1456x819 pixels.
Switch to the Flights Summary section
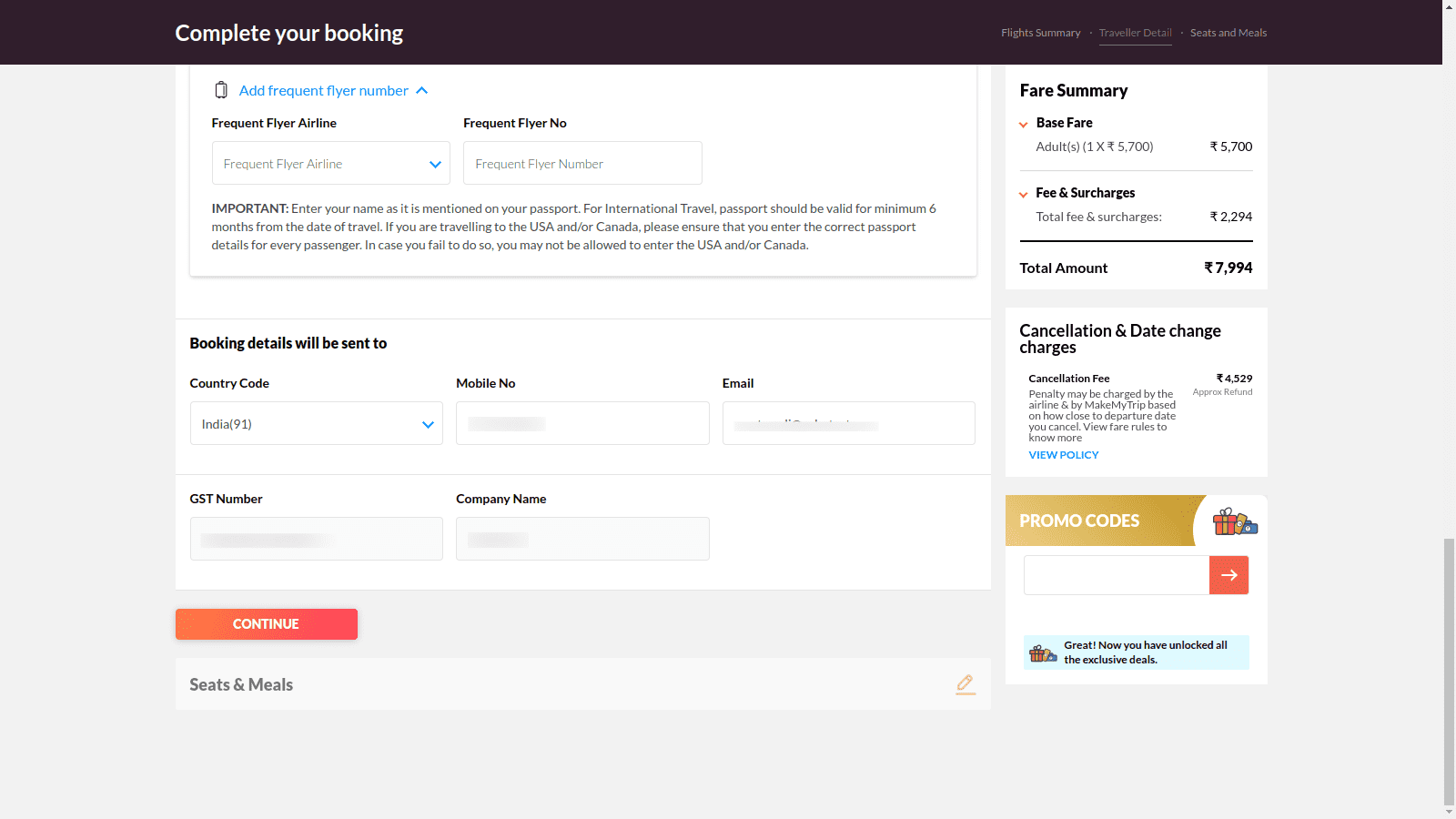[x=1040, y=33]
